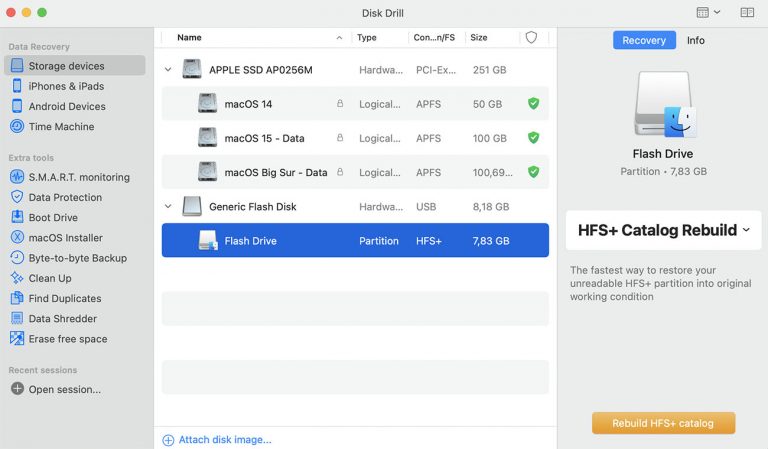This screenshot has height=449, width=768.
Task: Collapse the Generic Flash Disk entry
Action: click(168, 206)
